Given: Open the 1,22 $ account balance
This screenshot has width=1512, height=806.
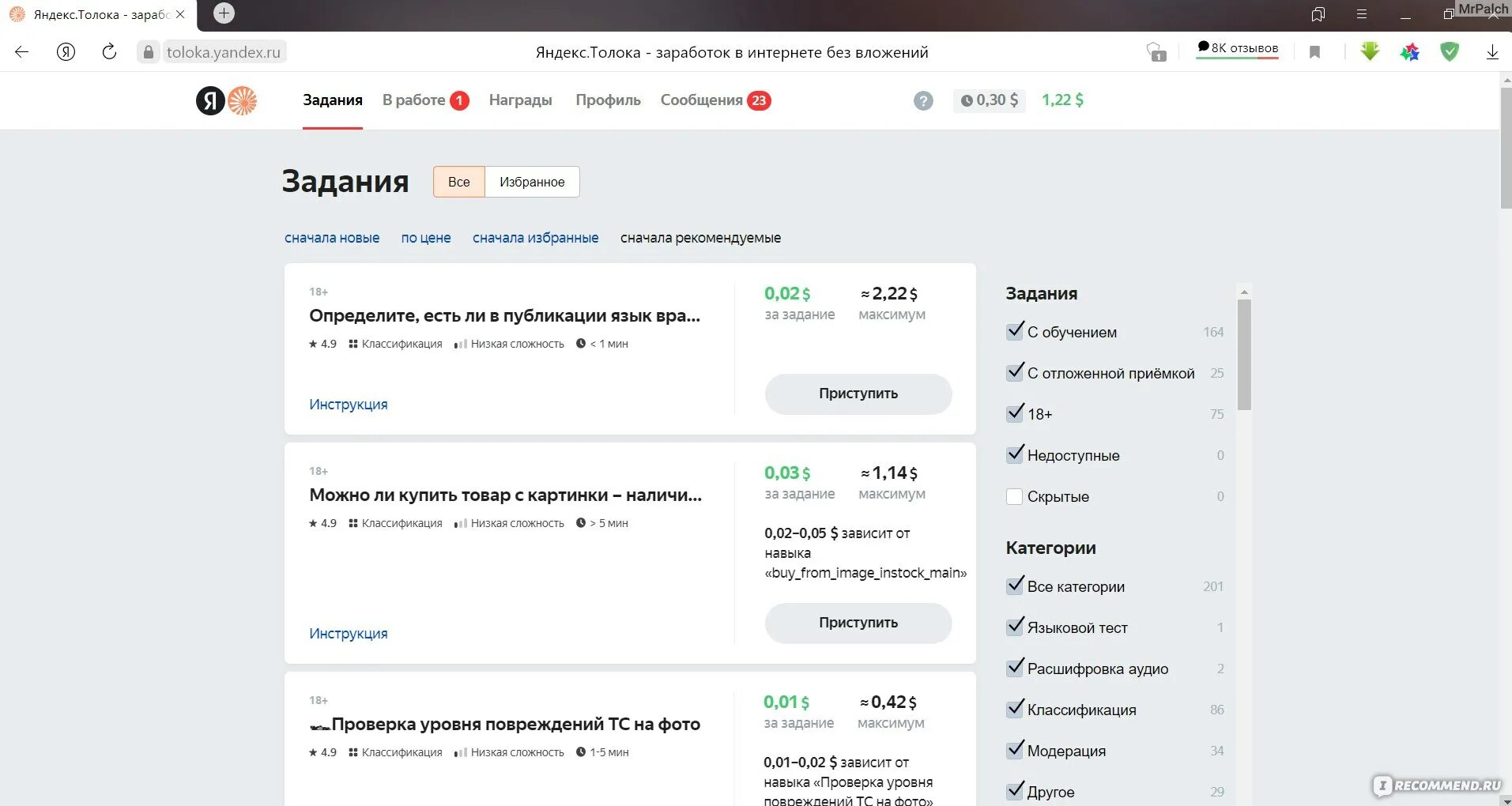Looking at the screenshot, I should (x=1062, y=100).
